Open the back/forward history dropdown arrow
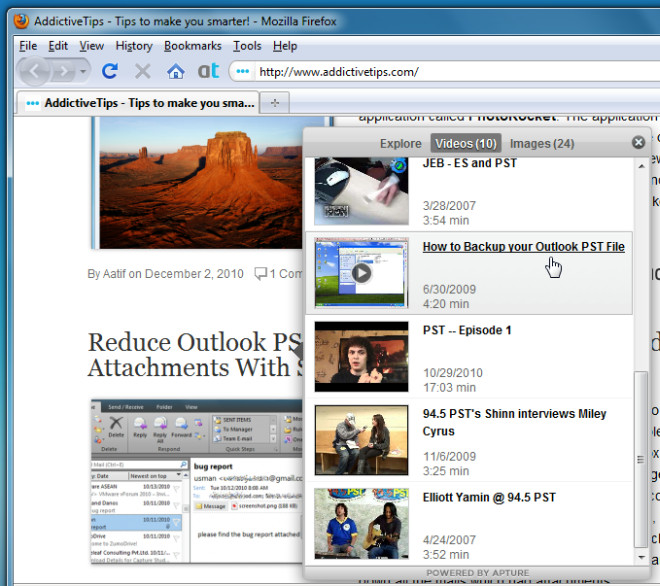The width and height of the screenshot is (660, 586). point(83,72)
